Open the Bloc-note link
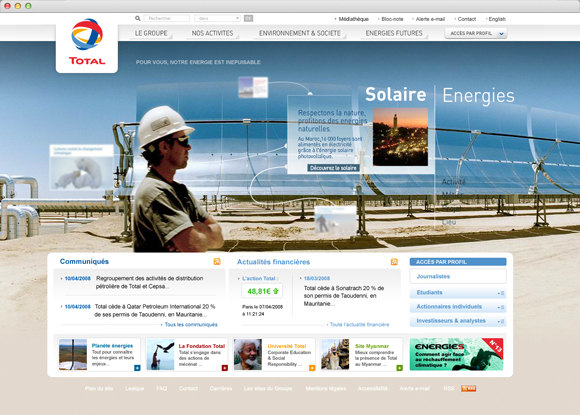 (x=392, y=19)
